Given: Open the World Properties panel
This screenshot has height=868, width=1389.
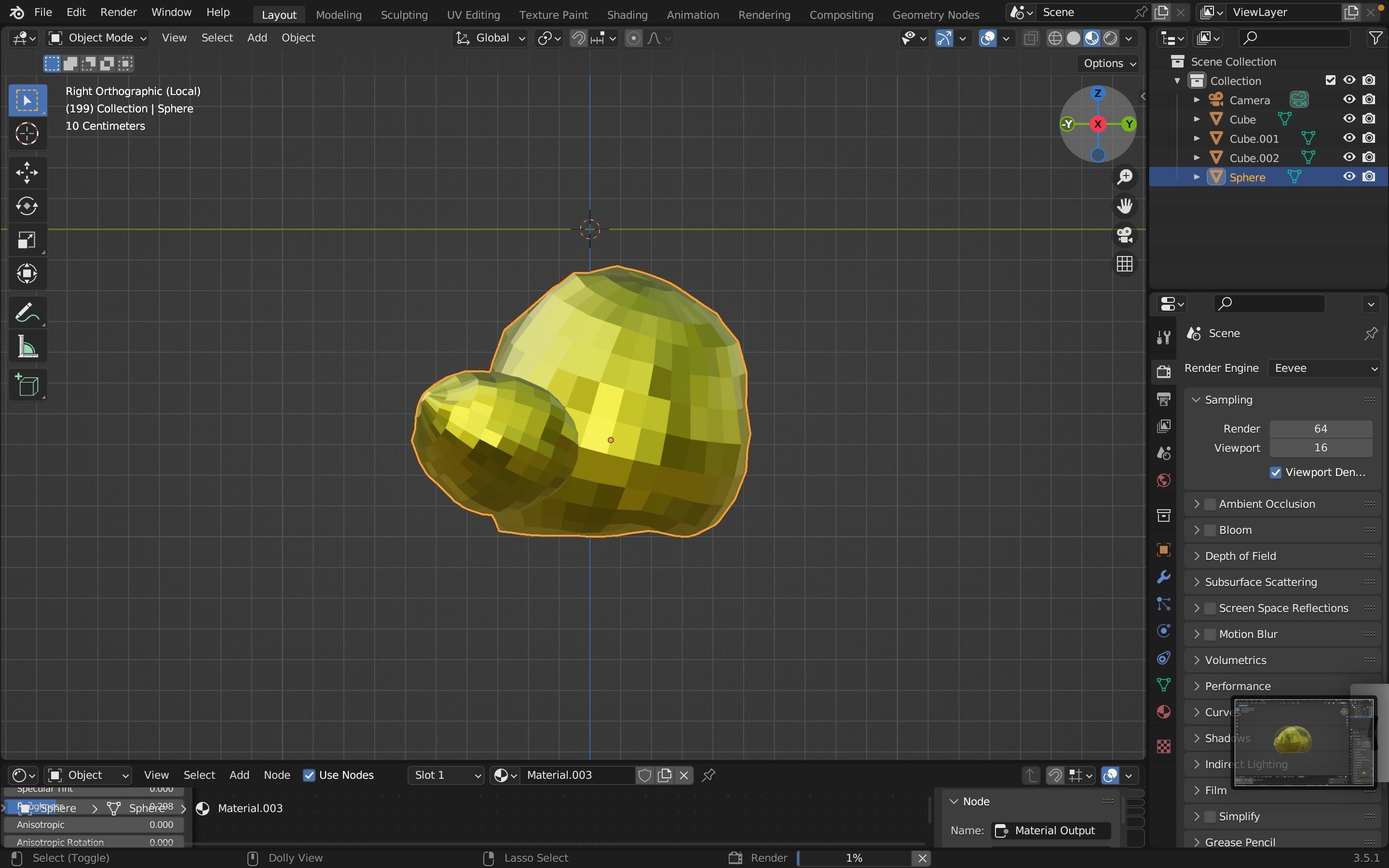Looking at the screenshot, I should (x=1163, y=480).
